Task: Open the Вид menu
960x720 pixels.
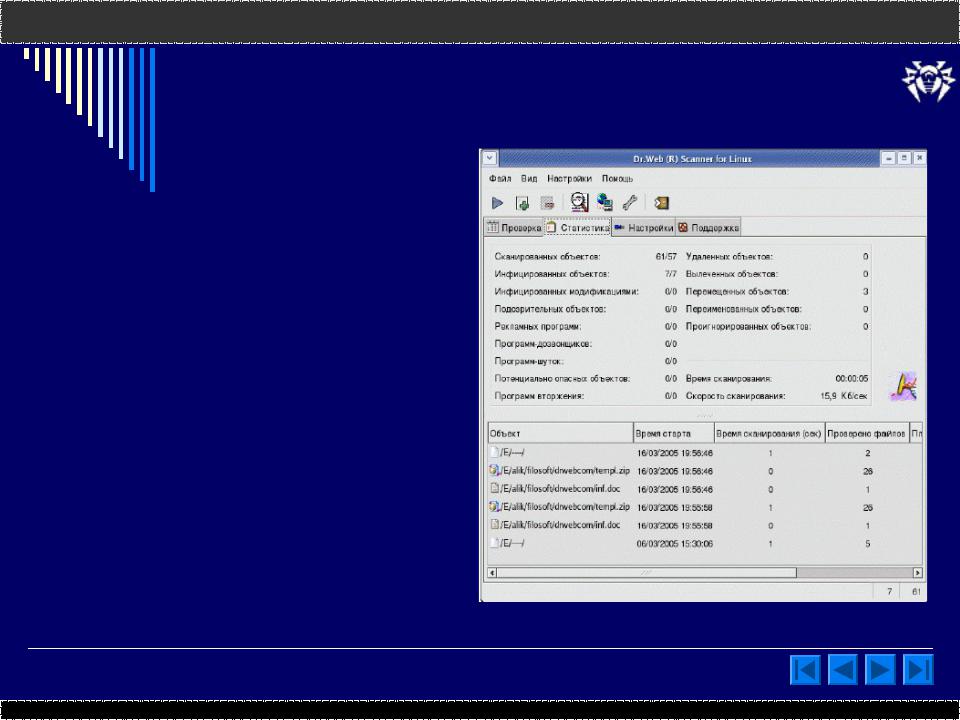Action: 529,179
